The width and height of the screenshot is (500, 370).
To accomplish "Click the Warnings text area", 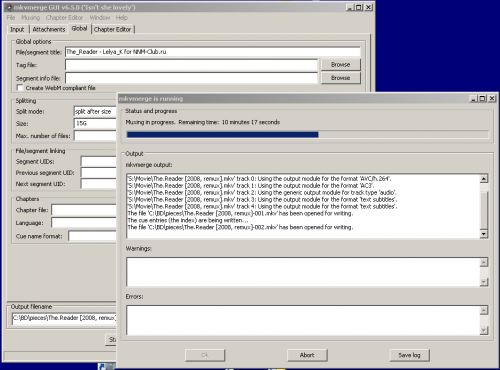I will coord(303,272).
